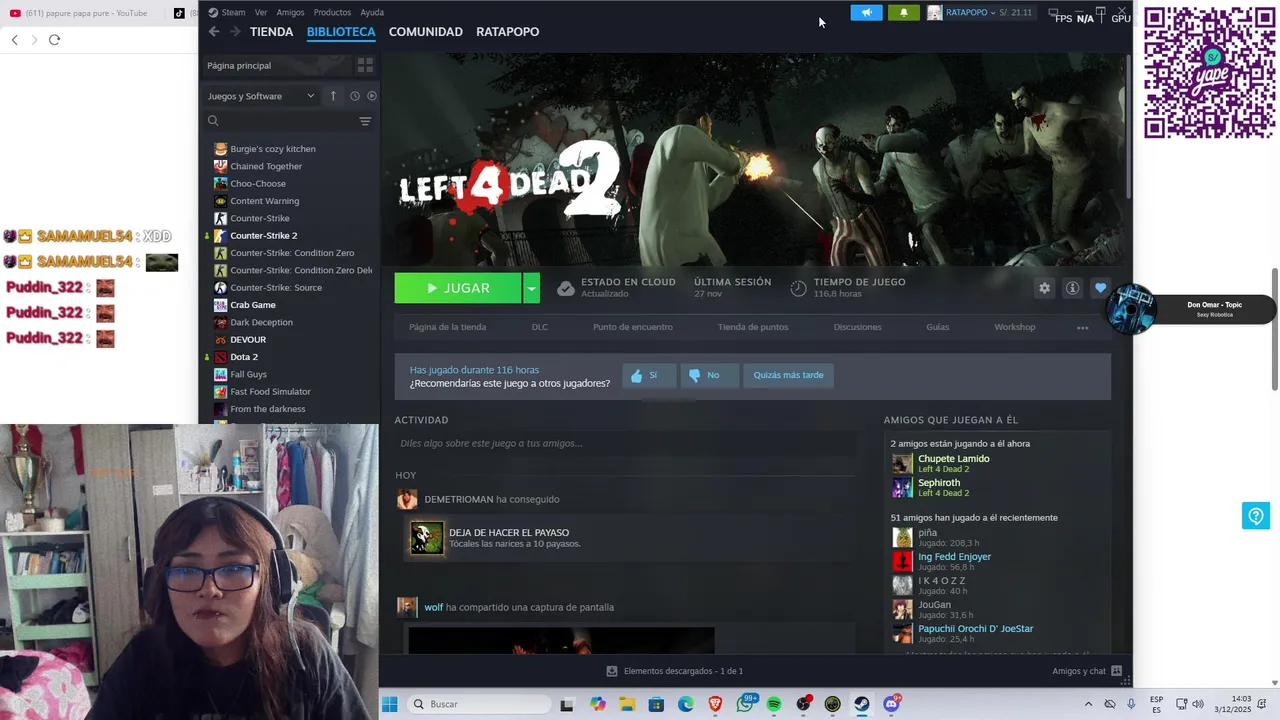Open Amigos menu

click(x=290, y=13)
